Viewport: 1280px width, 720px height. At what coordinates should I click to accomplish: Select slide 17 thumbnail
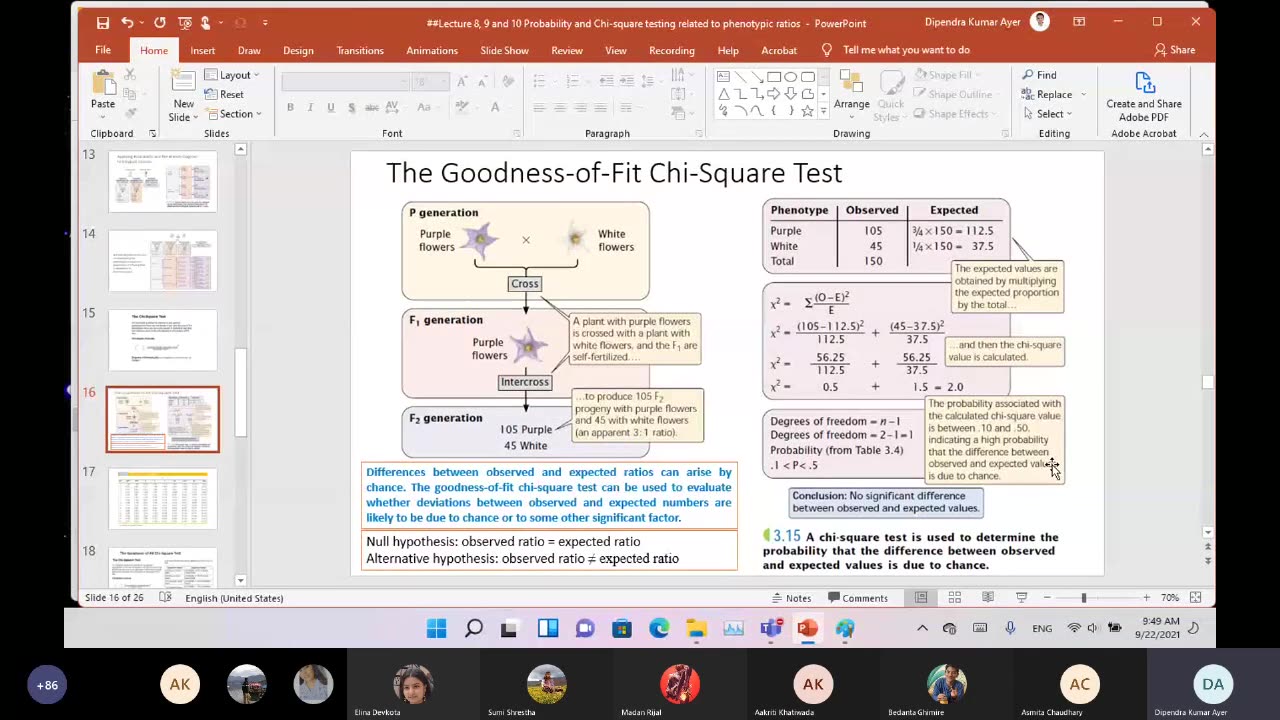(162, 498)
